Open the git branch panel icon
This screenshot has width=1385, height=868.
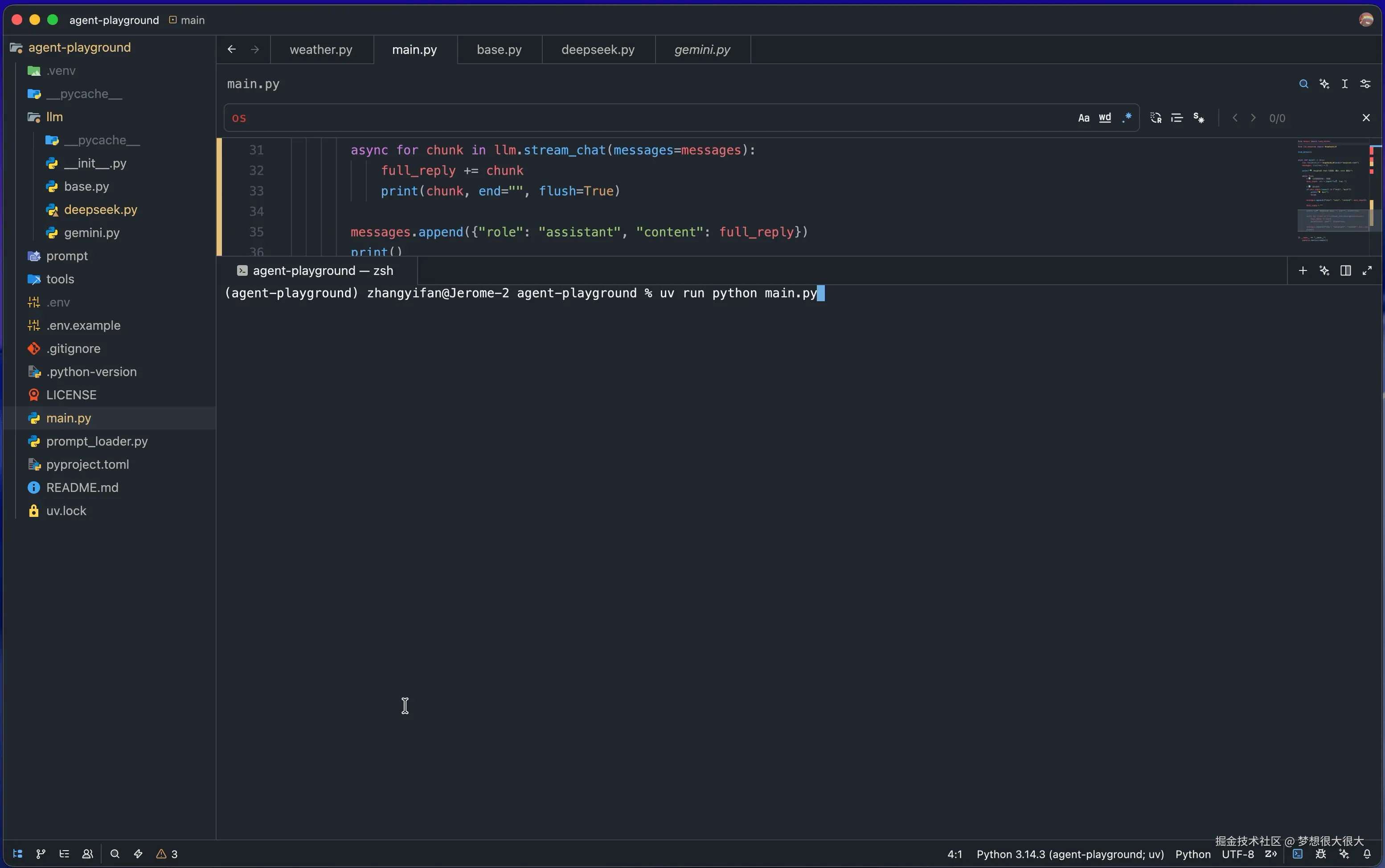point(41,854)
